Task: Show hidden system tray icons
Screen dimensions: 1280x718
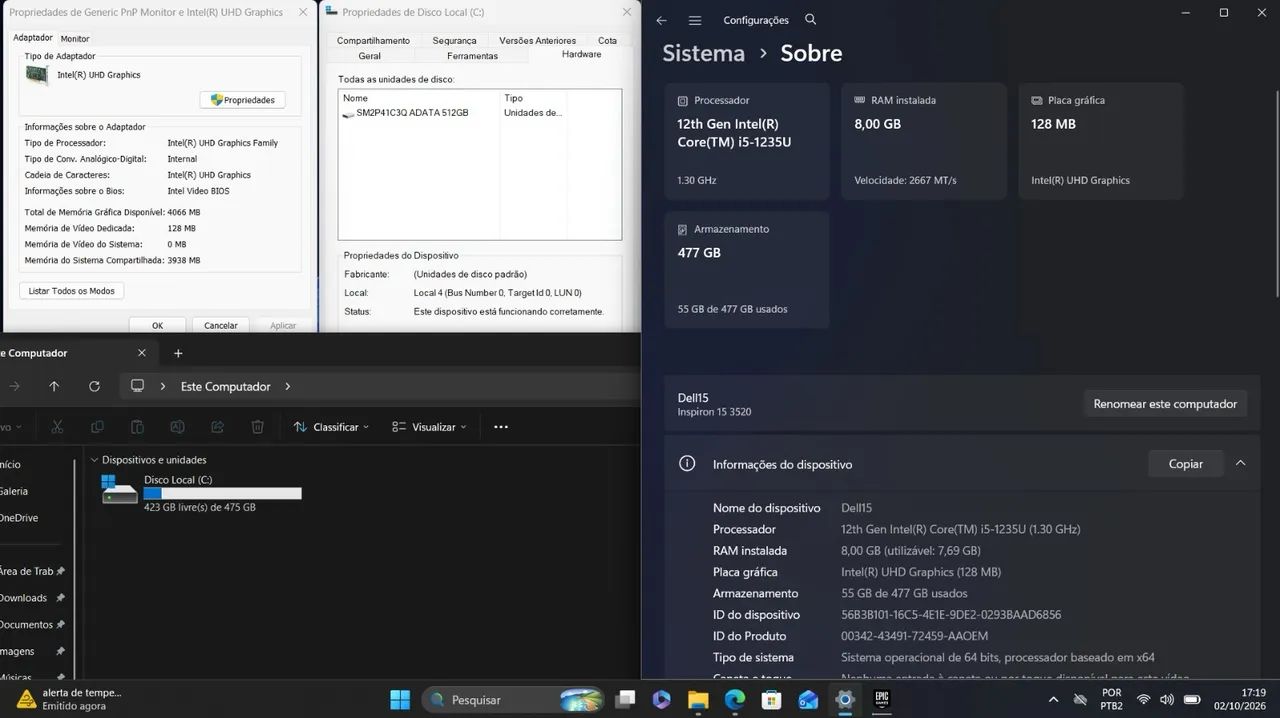Action: coord(1053,699)
